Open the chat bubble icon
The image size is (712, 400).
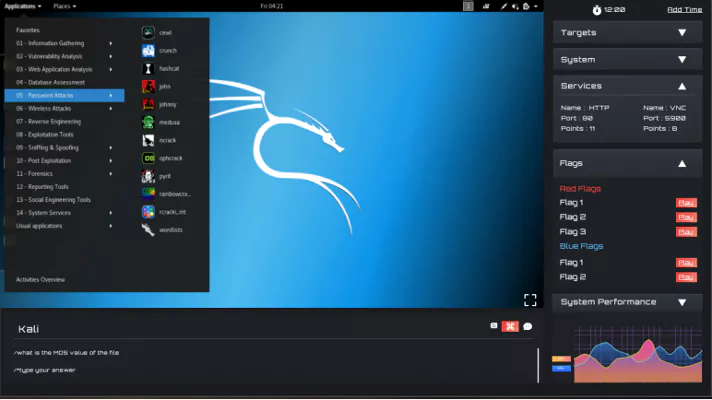point(527,326)
